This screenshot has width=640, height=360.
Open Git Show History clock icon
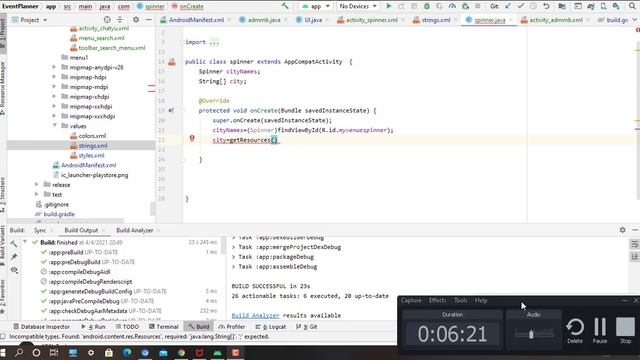click(533, 6)
